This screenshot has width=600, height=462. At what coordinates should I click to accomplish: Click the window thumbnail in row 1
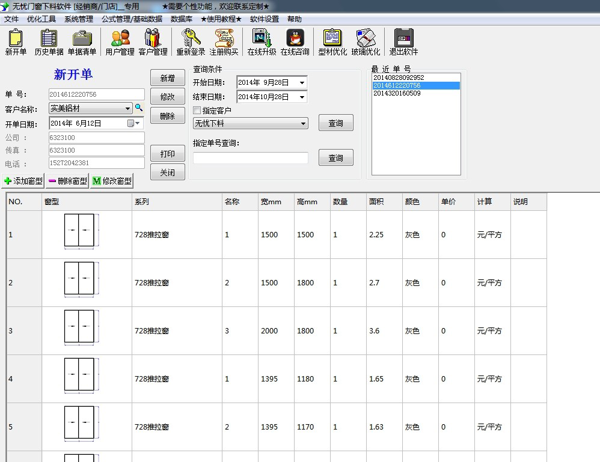(76, 234)
